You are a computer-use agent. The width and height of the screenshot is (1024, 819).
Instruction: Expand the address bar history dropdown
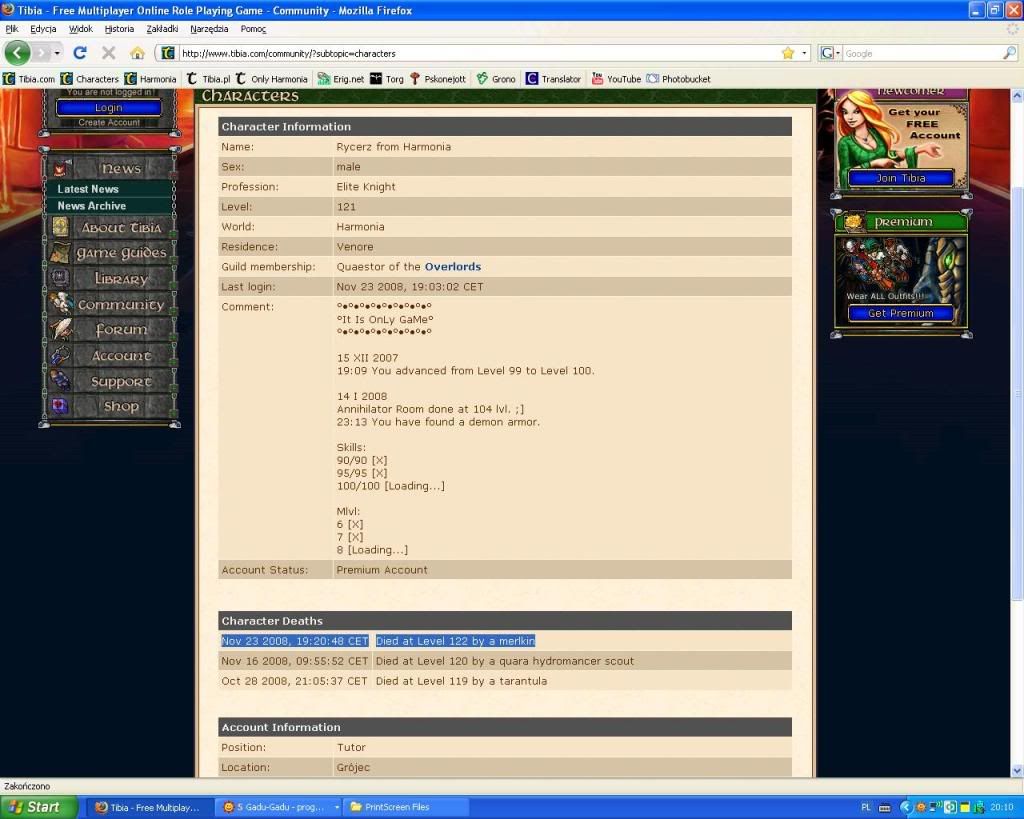coord(804,53)
